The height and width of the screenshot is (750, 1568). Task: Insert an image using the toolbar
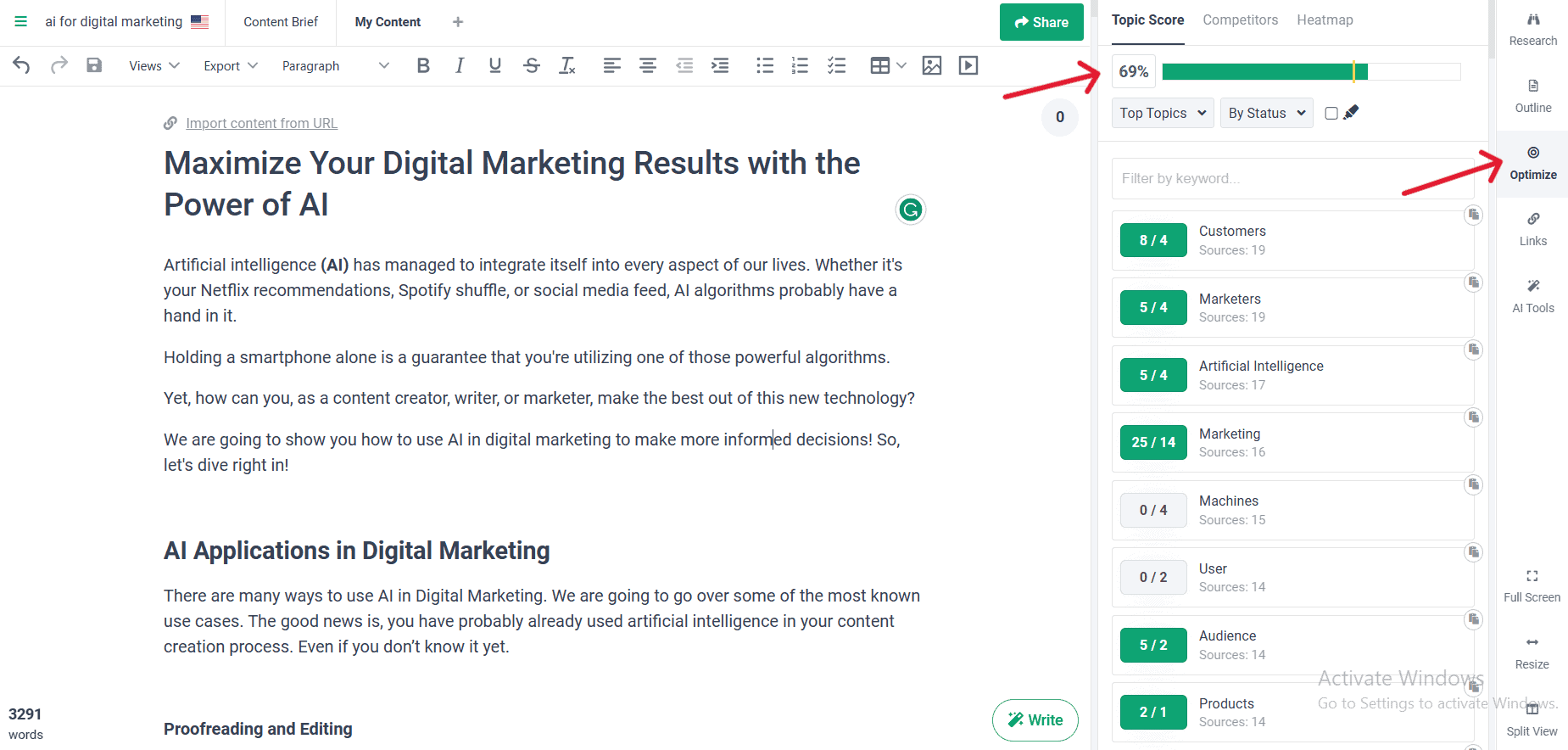tap(931, 65)
